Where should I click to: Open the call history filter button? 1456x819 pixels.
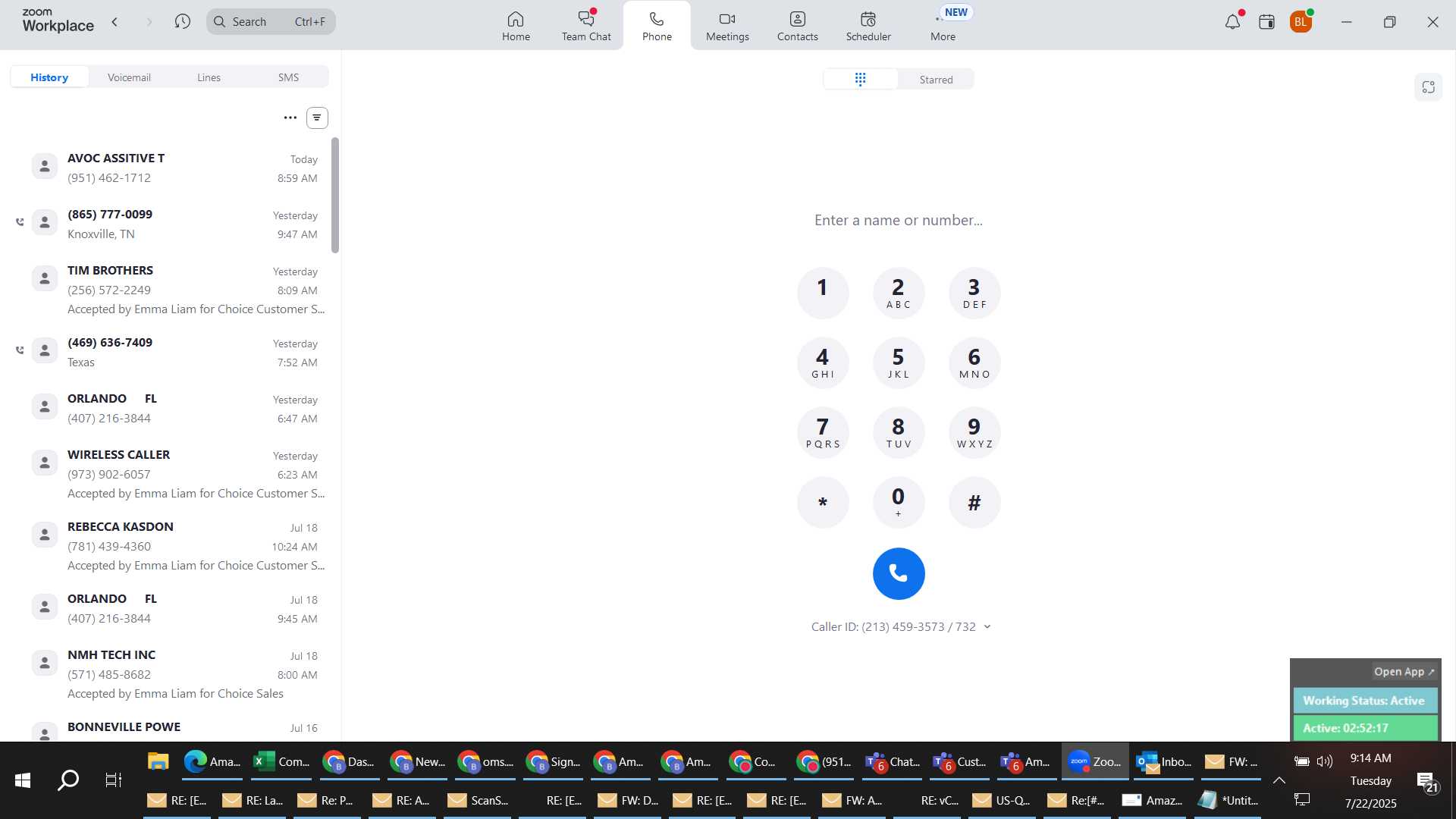tap(317, 118)
